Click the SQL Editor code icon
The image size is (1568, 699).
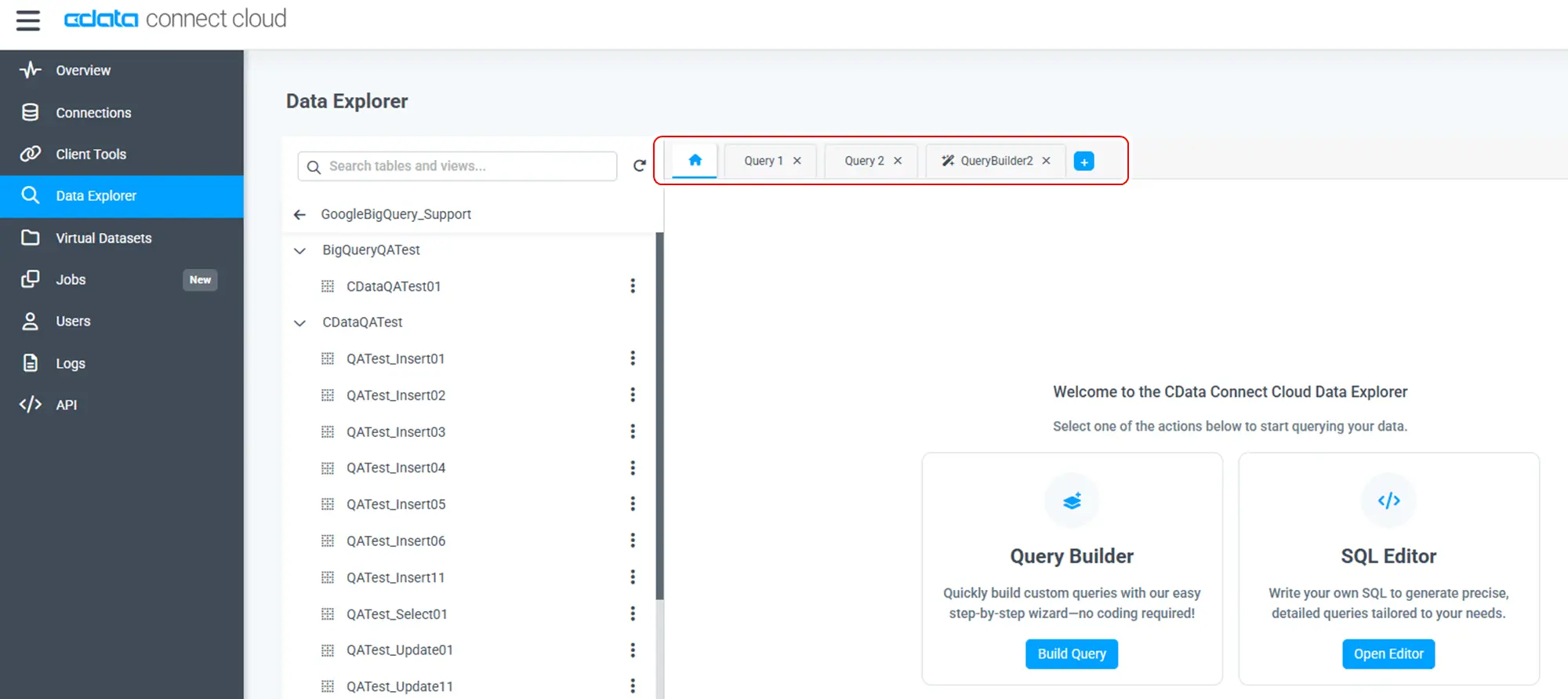[1388, 501]
